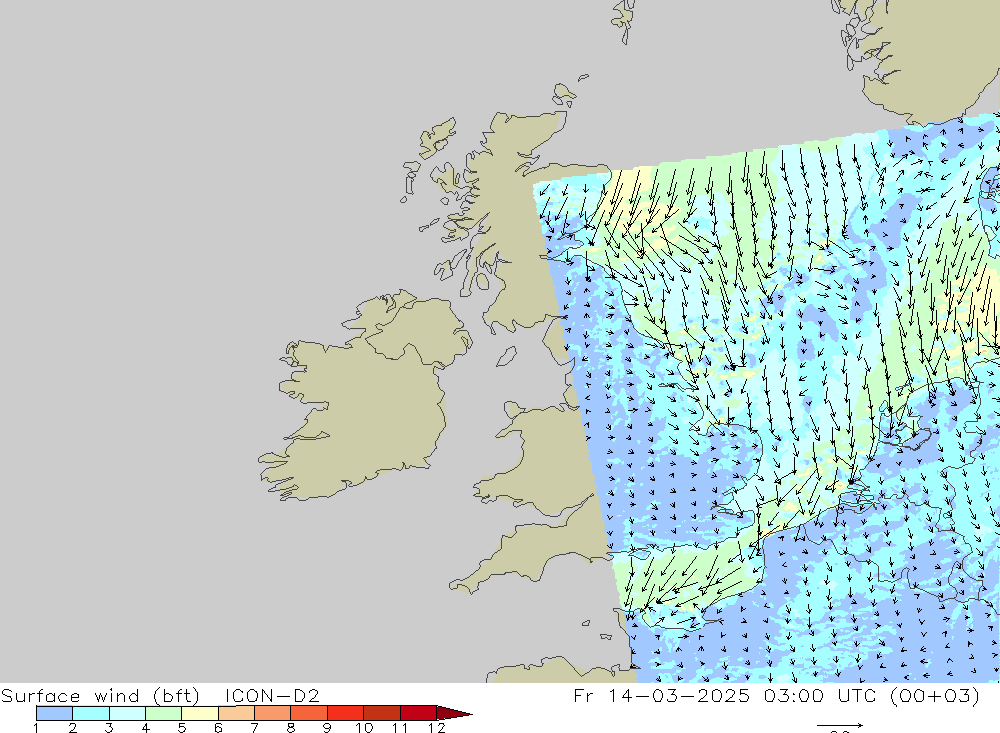The width and height of the screenshot is (1000, 733).
Task: Select the Beaufort 2–3 cyan legend swatch
Action: coord(91,713)
